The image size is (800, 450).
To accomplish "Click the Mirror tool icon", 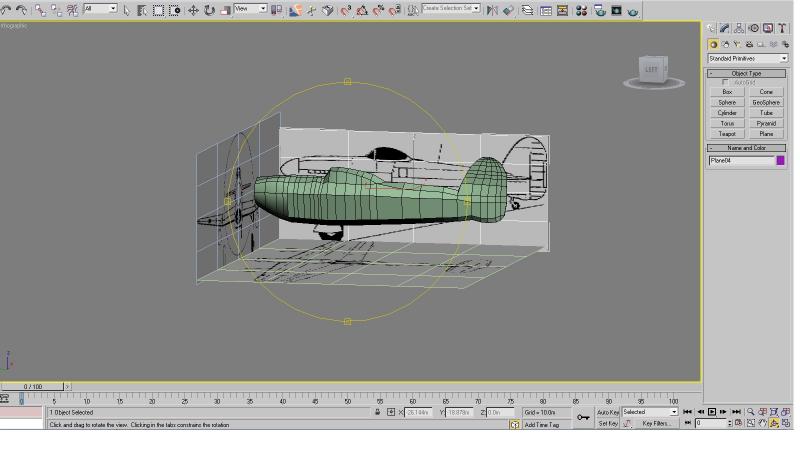I will [492, 10].
